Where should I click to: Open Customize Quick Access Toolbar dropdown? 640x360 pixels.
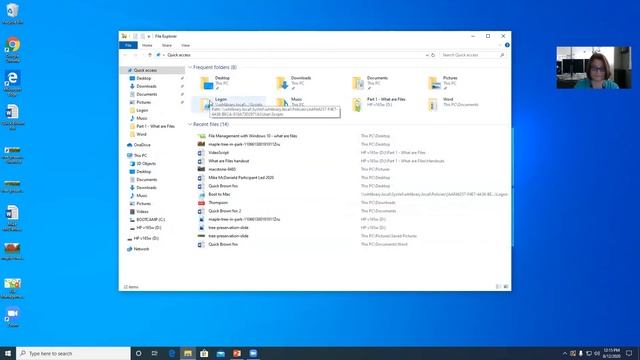(149, 36)
